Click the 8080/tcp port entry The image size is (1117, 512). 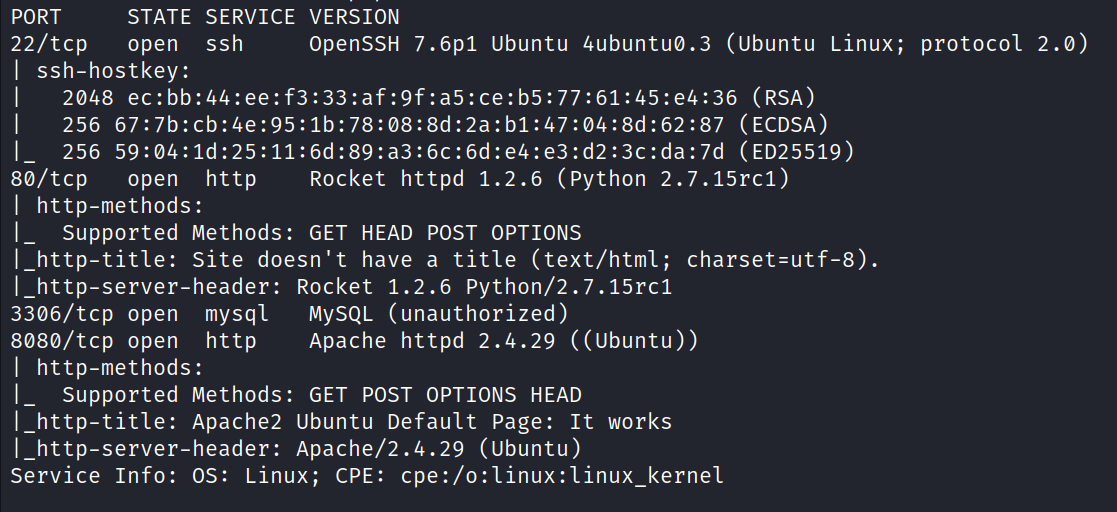(62, 341)
